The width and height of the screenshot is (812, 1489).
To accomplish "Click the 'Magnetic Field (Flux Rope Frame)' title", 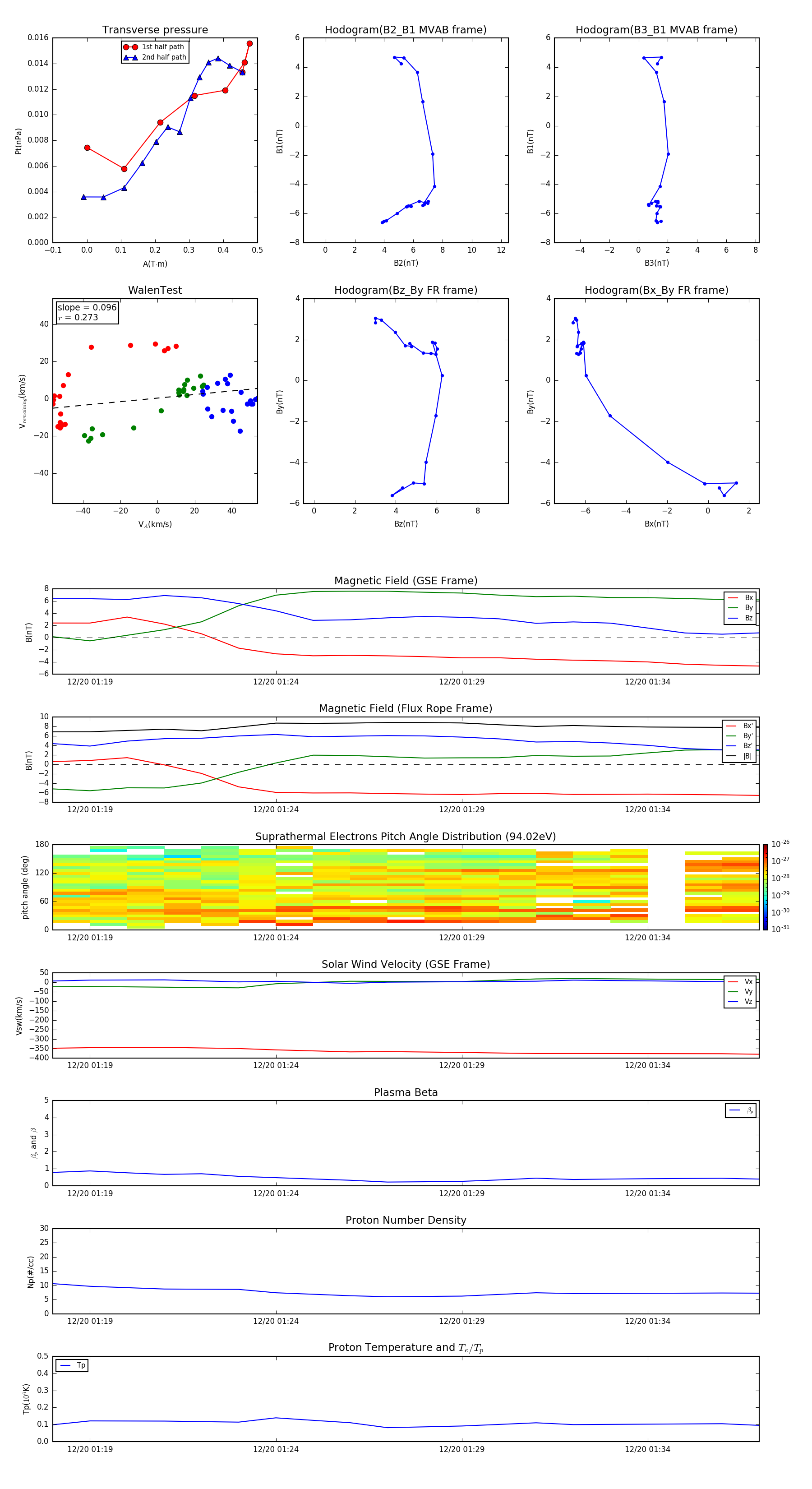I will pyautogui.click(x=406, y=709).
